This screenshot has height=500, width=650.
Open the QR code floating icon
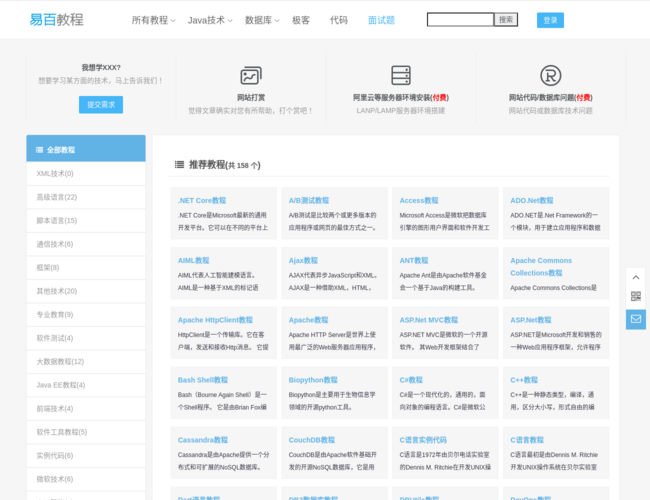636,297
